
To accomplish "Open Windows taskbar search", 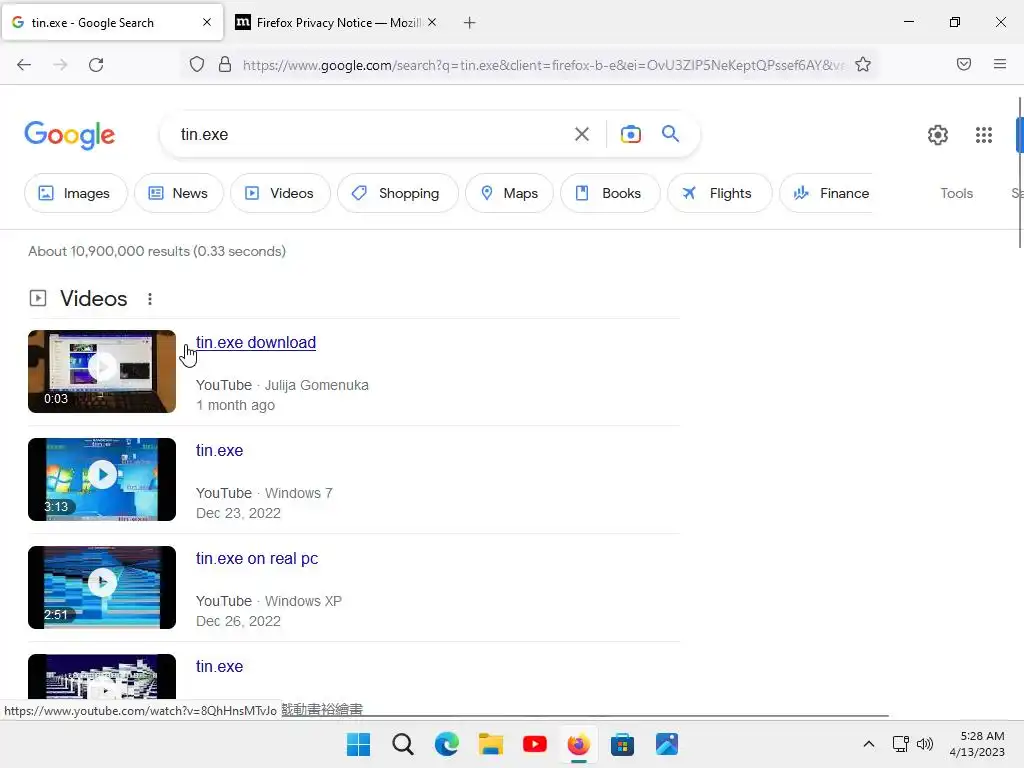I will (402, 744).
